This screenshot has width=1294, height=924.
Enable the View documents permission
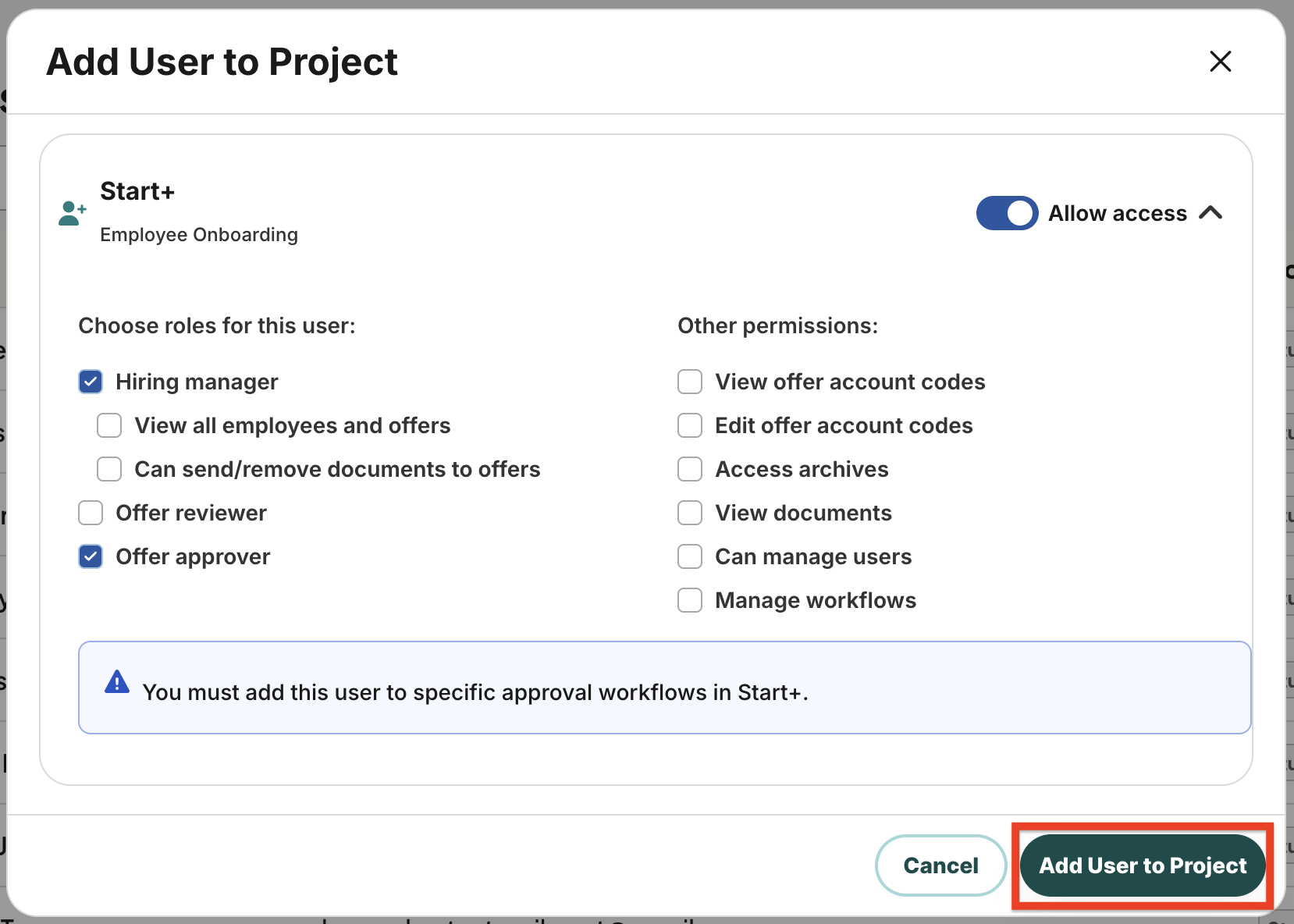click(690, 513)
